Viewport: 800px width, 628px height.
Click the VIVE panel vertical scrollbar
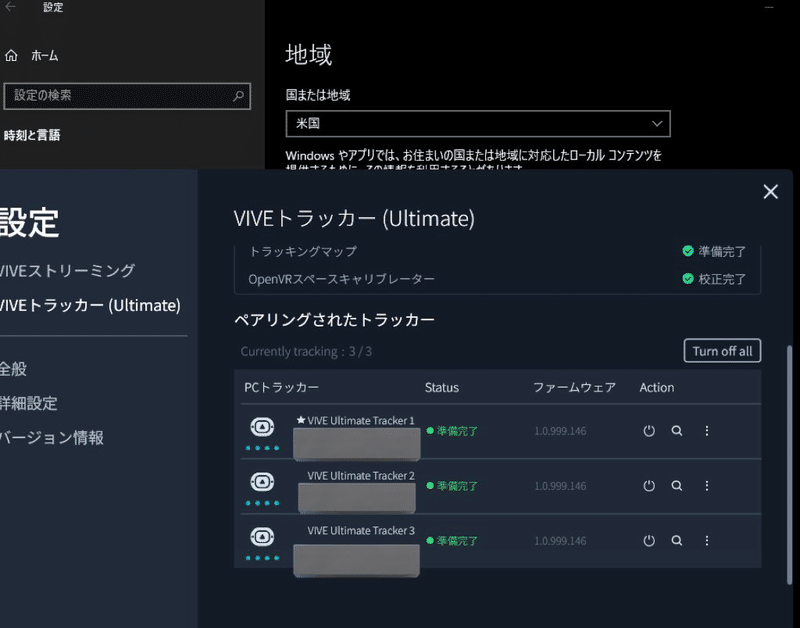tap(790, 464)
